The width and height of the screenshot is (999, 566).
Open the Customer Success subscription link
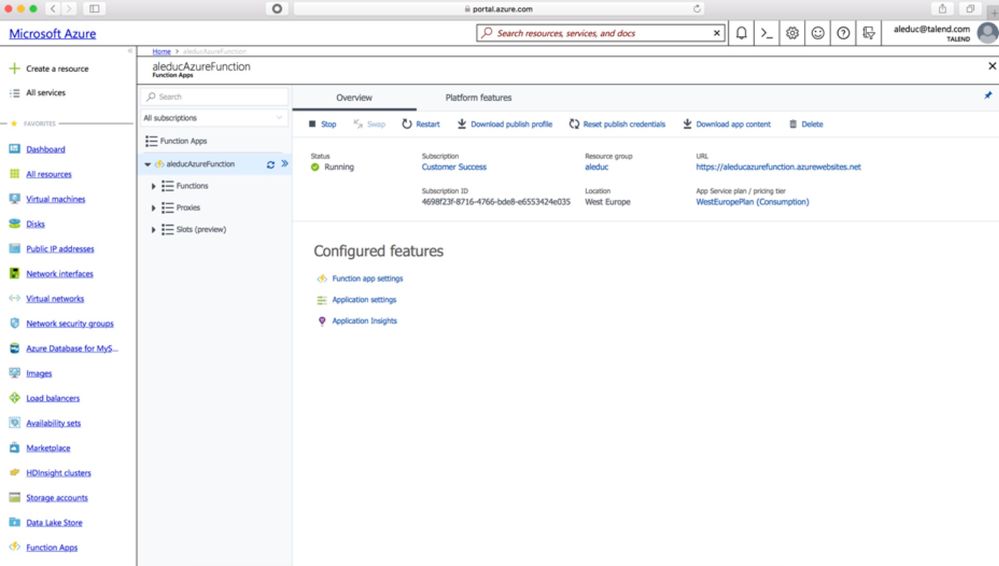click(454, 167)
